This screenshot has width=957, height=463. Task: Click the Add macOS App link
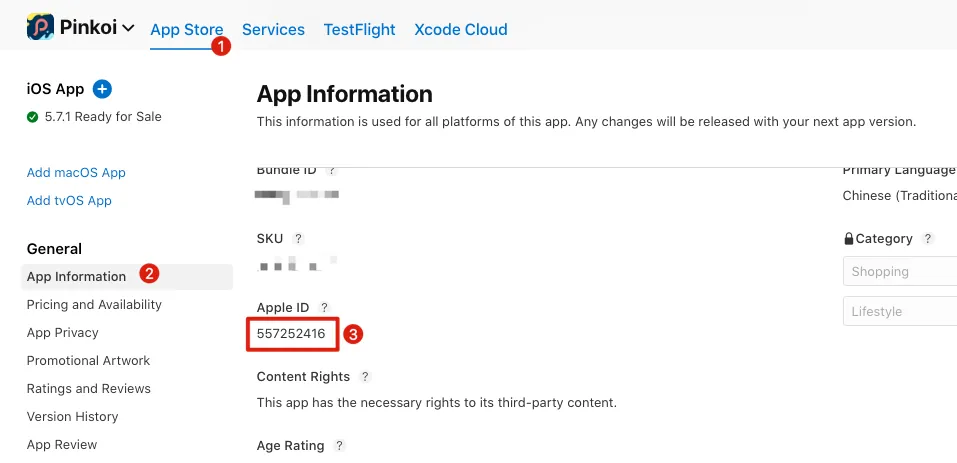pyautogui.click(x=76, y=172)
